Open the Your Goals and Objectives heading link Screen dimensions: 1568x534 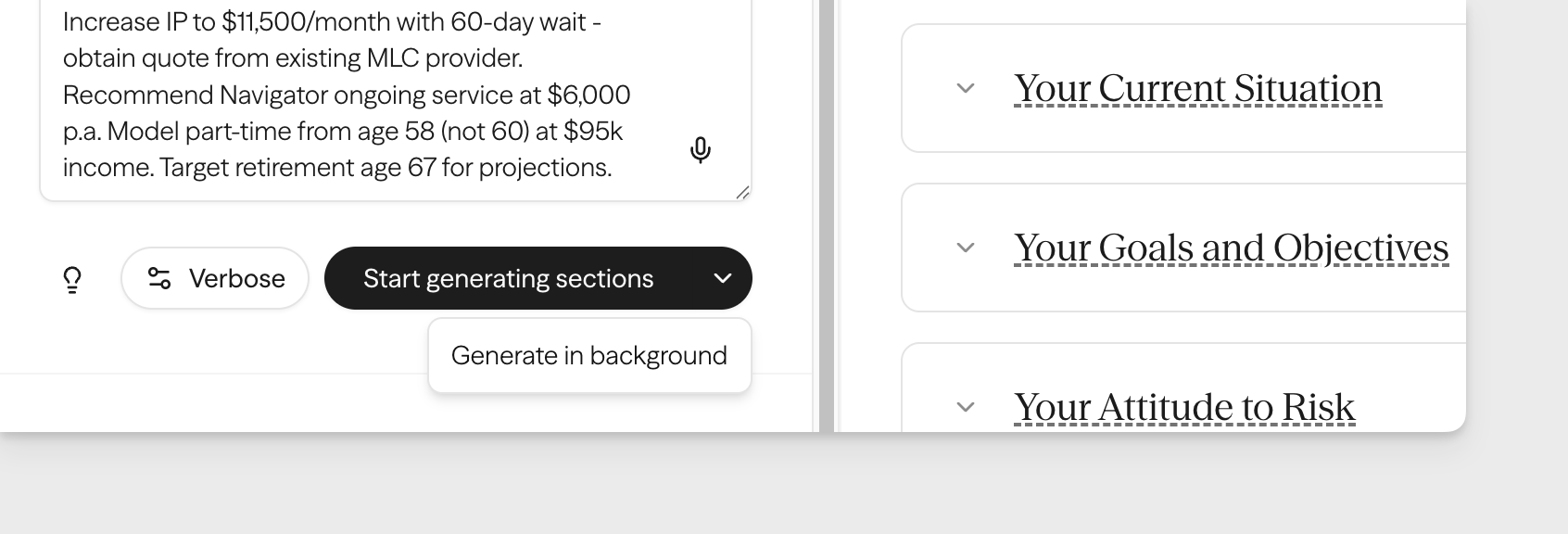click(x=1231, y=248)
